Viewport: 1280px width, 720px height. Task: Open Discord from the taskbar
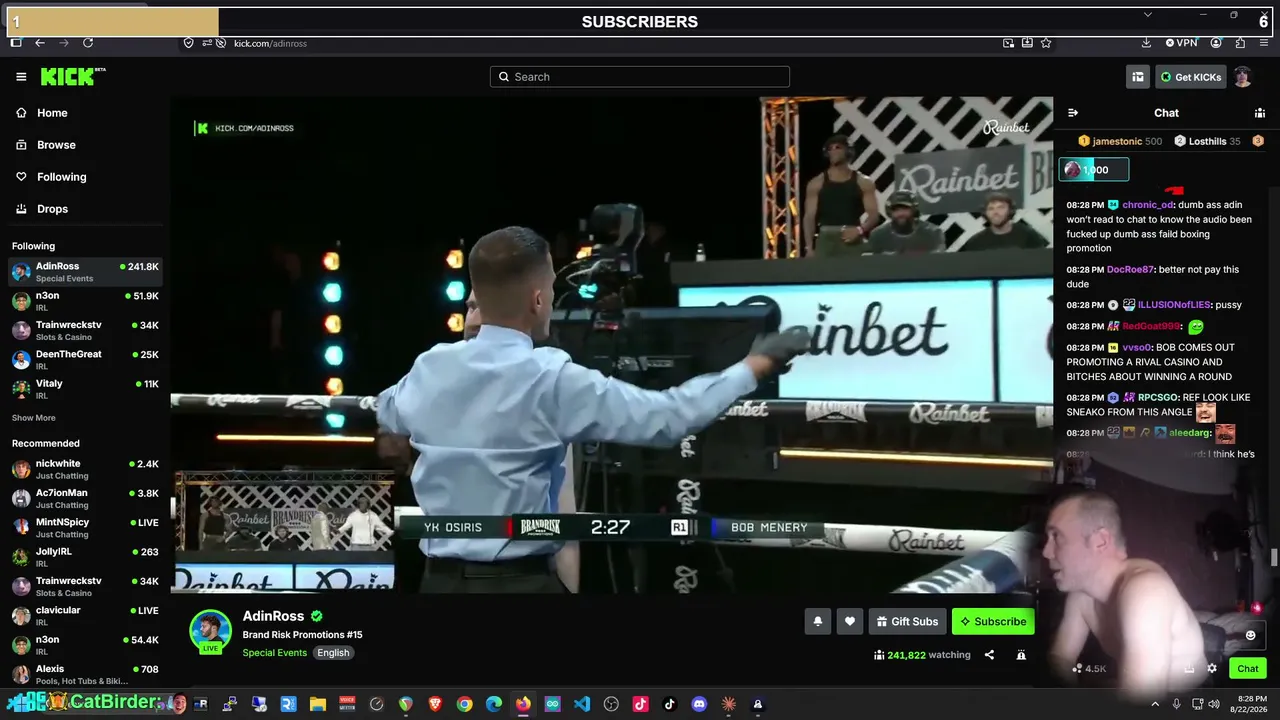[699, 704]
